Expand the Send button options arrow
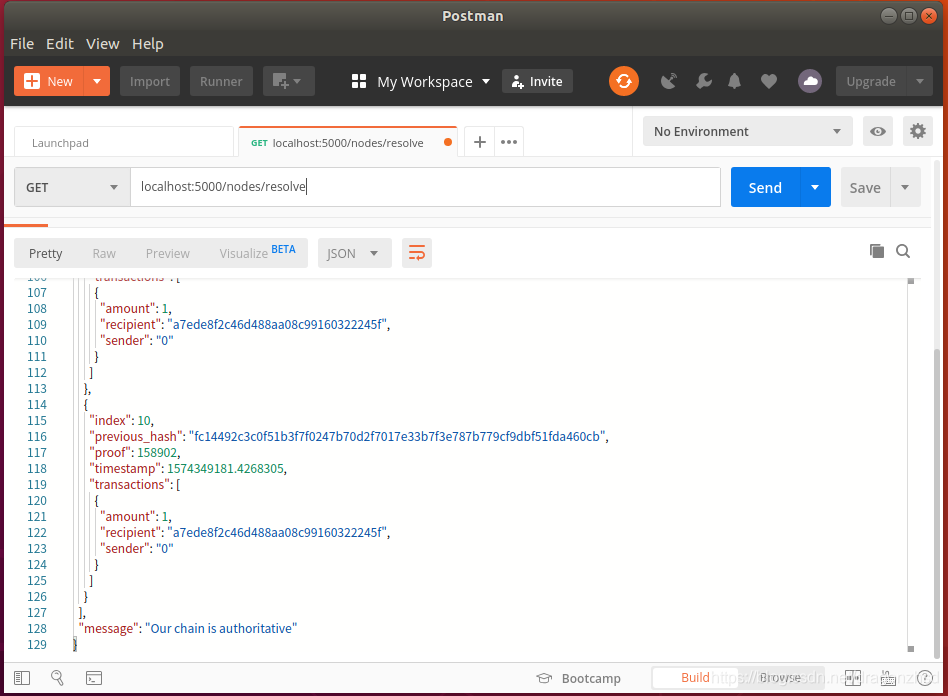 pos(815,187)
